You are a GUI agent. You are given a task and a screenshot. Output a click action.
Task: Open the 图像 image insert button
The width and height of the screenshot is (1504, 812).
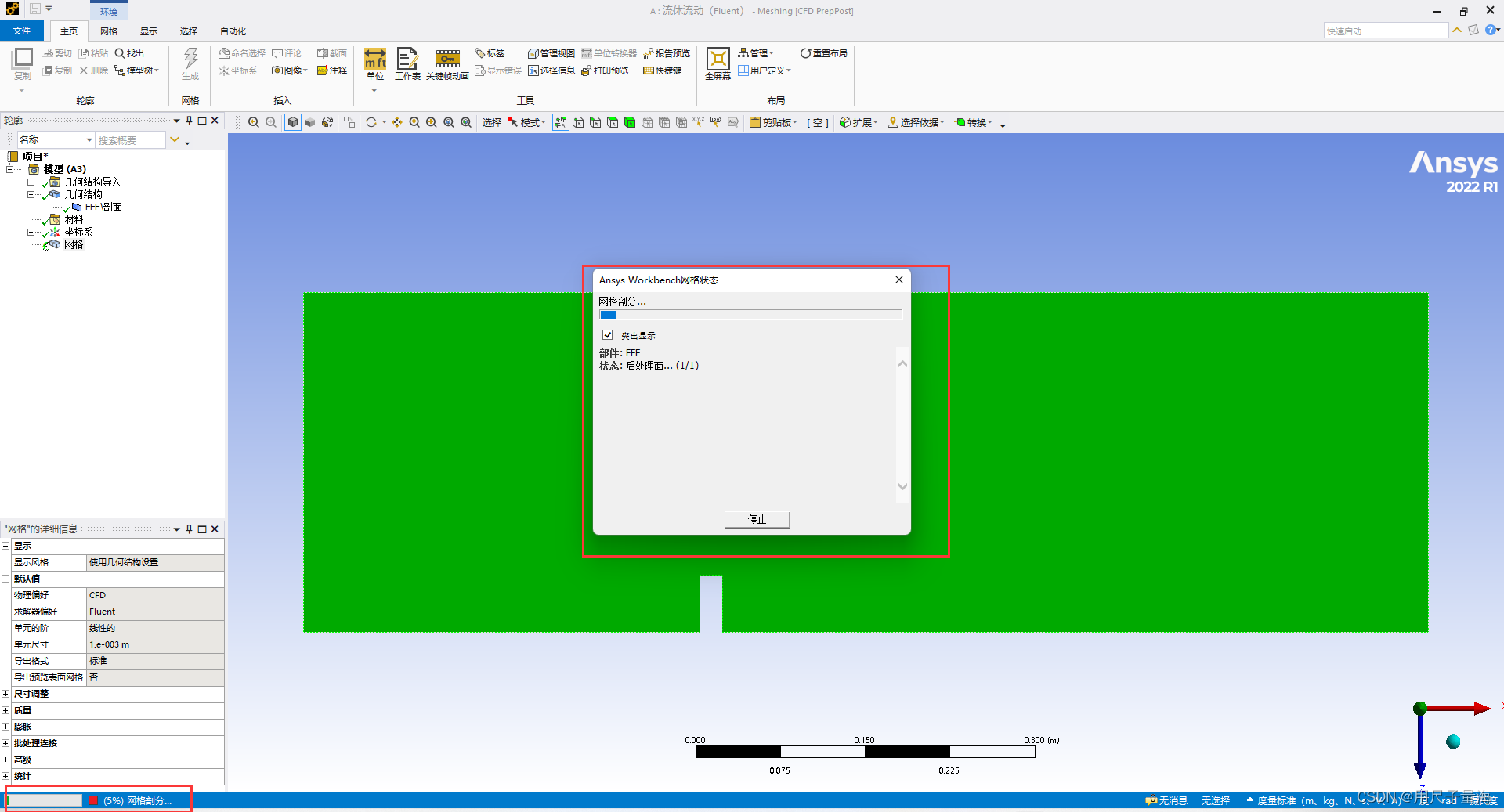click(x=290, y=70)
